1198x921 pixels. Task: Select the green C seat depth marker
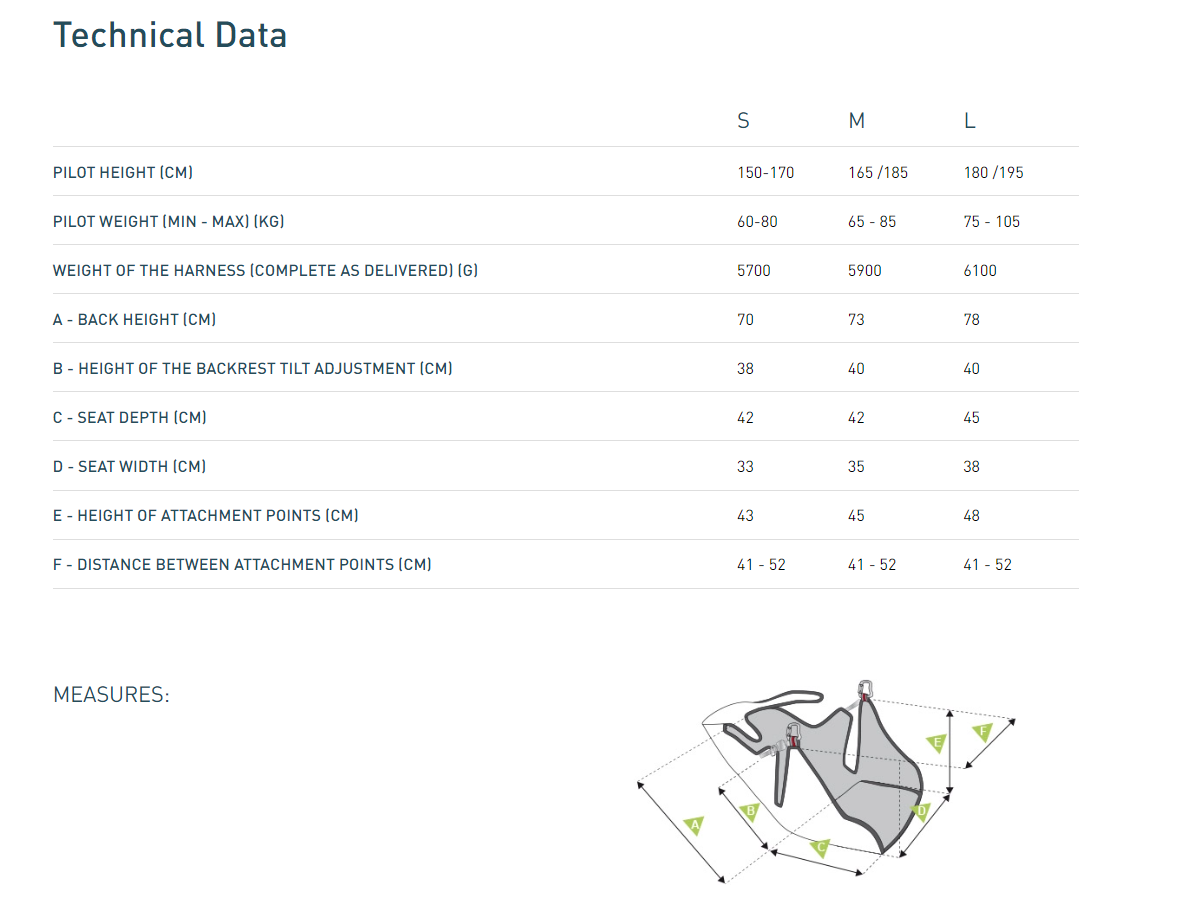[x=820, y=848]
